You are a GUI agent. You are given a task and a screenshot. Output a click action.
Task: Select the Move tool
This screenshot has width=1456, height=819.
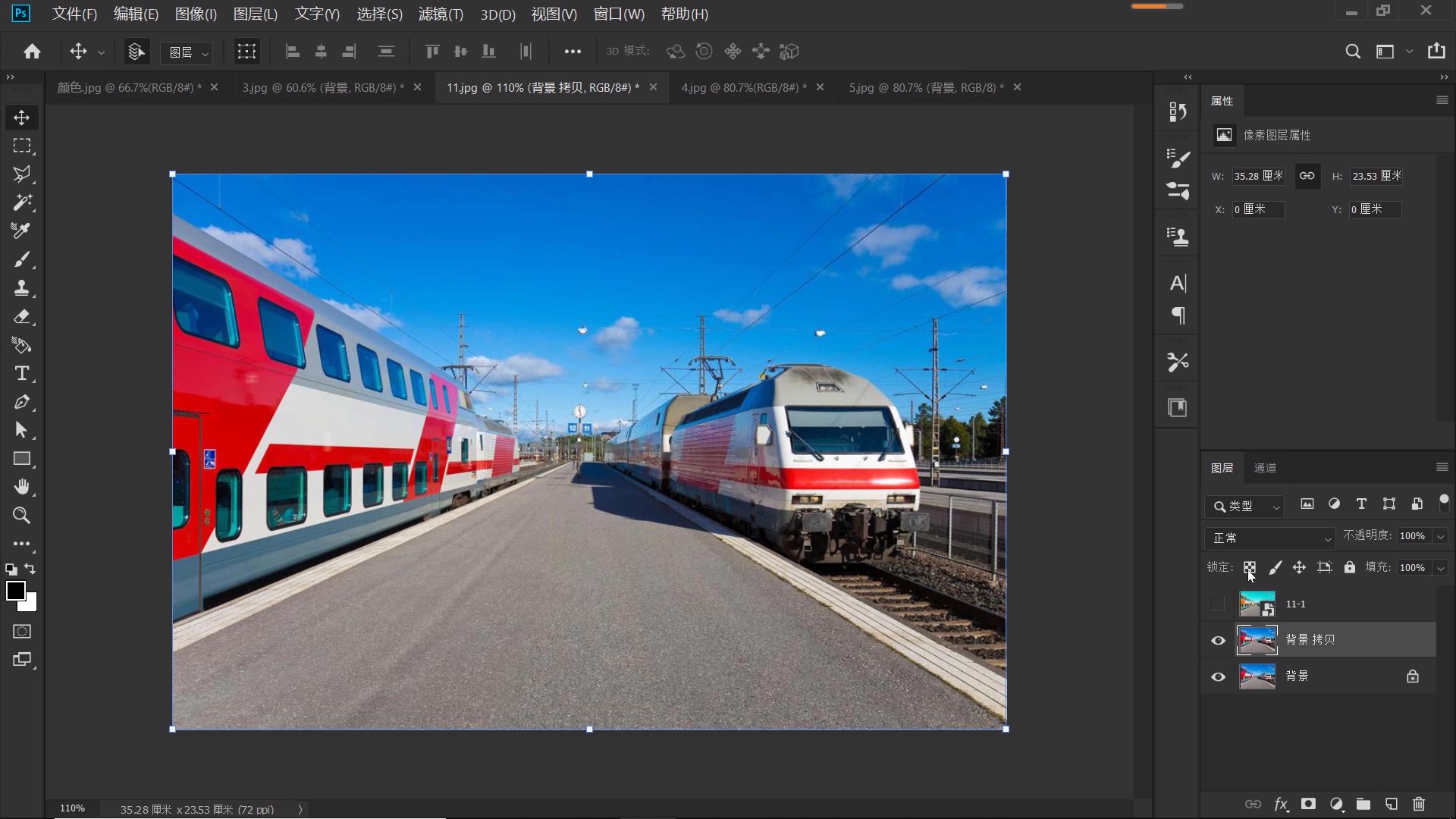22,118
